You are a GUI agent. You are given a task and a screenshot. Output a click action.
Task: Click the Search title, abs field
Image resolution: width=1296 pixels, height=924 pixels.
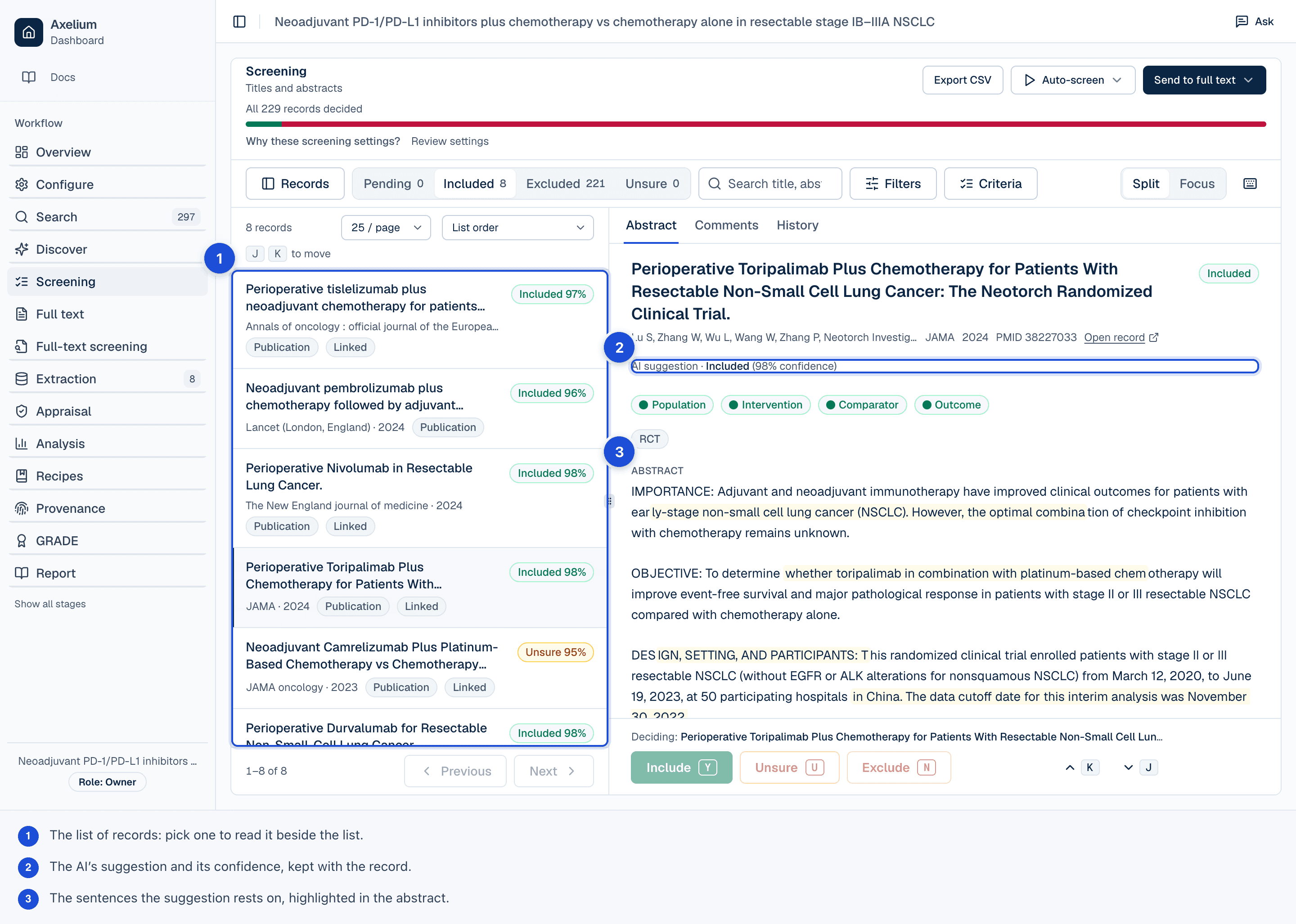(769, 184)
